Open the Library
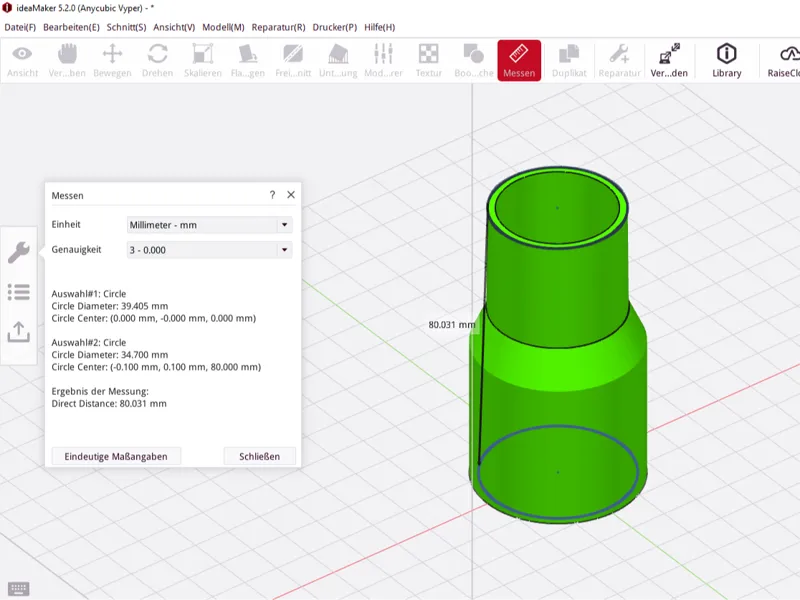Image resolution: width=800 pixels, height=600 pixels. [x=727, y=61]
